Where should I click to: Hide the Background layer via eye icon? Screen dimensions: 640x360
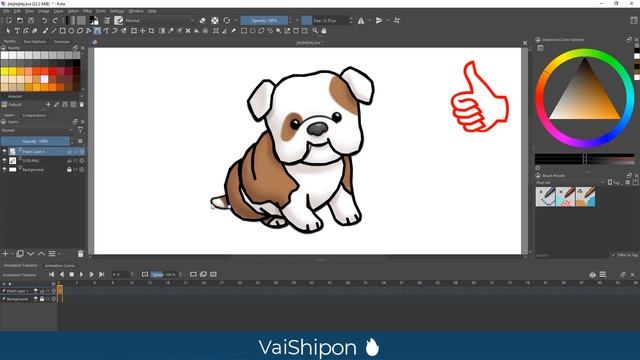4,169
